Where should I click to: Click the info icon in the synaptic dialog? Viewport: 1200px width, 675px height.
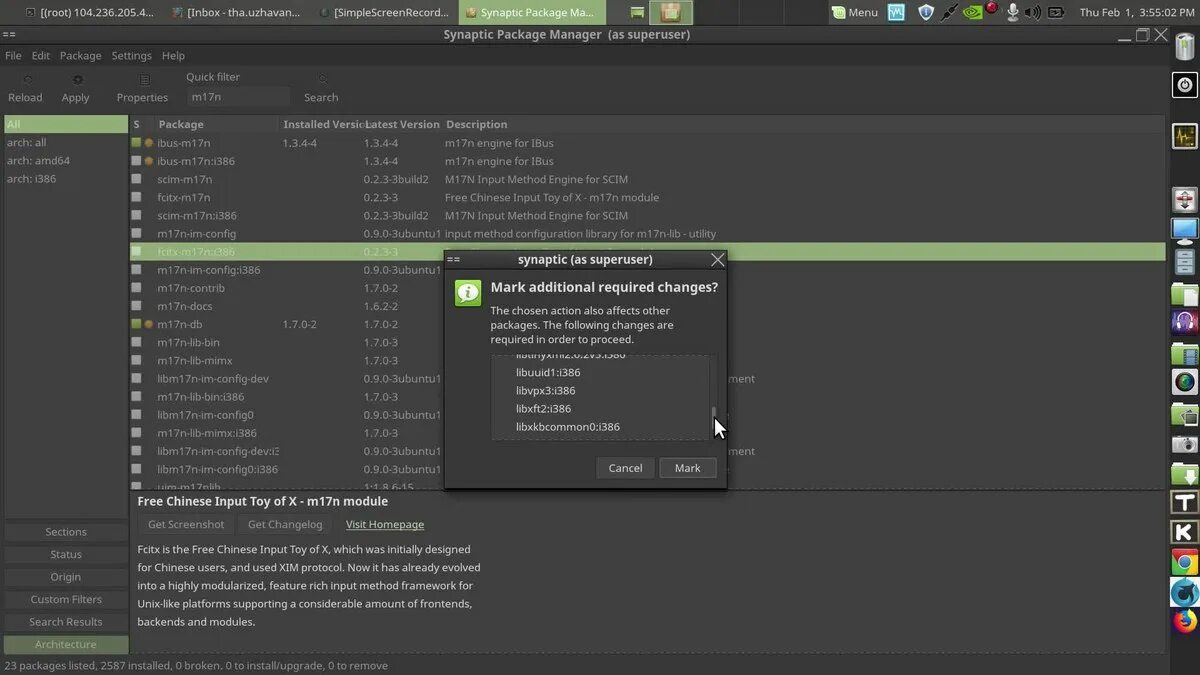pyautogui.click(x=468, y=292)
